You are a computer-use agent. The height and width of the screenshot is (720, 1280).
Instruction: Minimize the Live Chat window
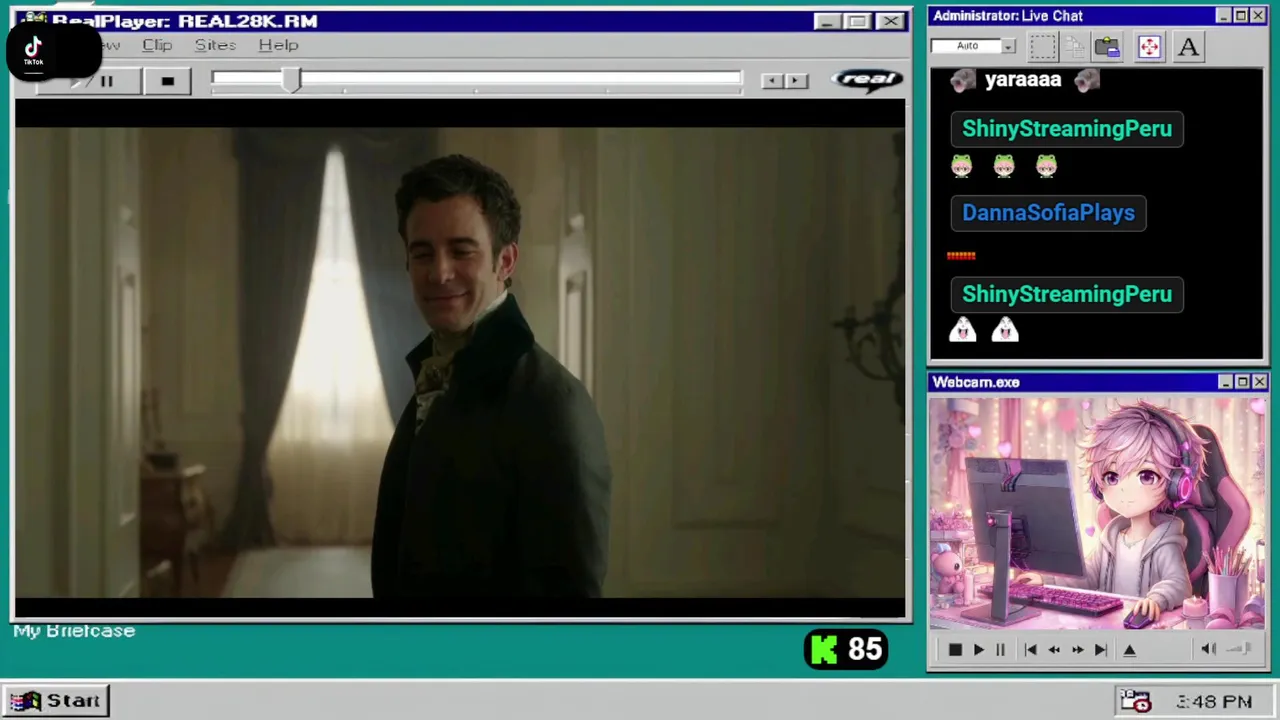coord(1224,16)
